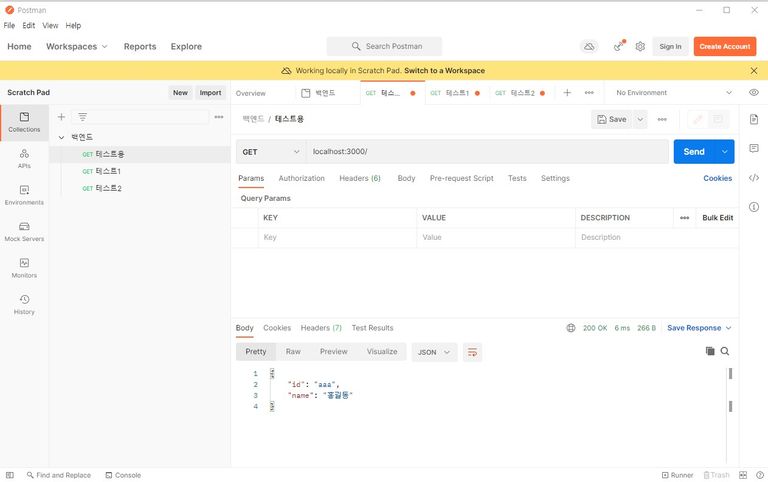The height and width of the screenshot is (482, 768).
Task: Open the View menu
Action: pyautogui.click(x=50, y=25)
